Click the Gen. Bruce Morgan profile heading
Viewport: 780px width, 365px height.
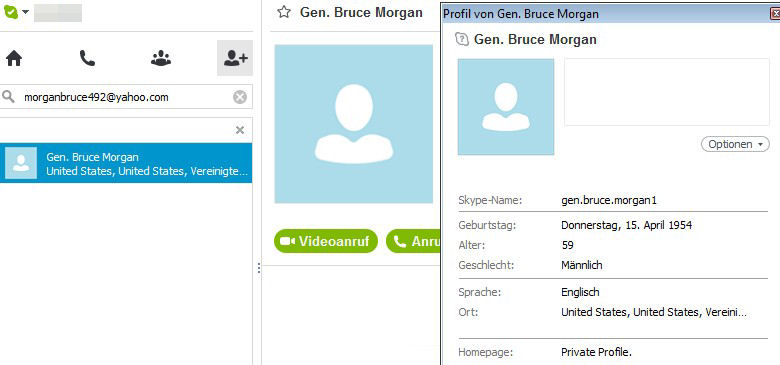(535, 39)
